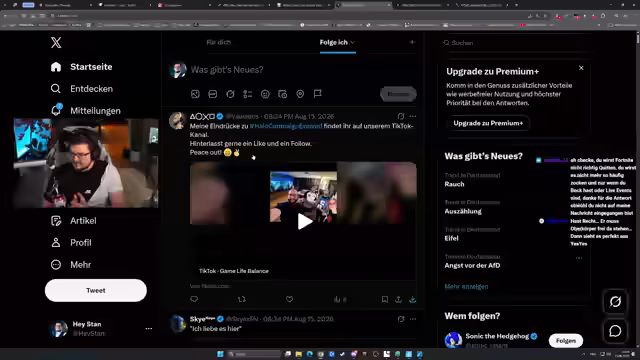The height and width of the screenshot is (360, 640).
Task: Open the ΔOX▢ tweet author avatar
Action: click(x=178, y=121)
